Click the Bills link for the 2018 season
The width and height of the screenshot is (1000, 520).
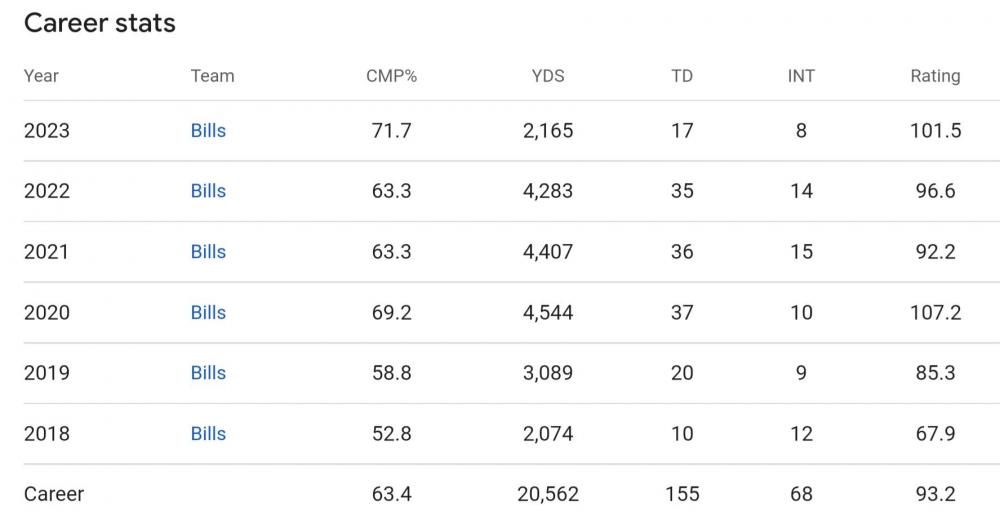click(208, 434)
